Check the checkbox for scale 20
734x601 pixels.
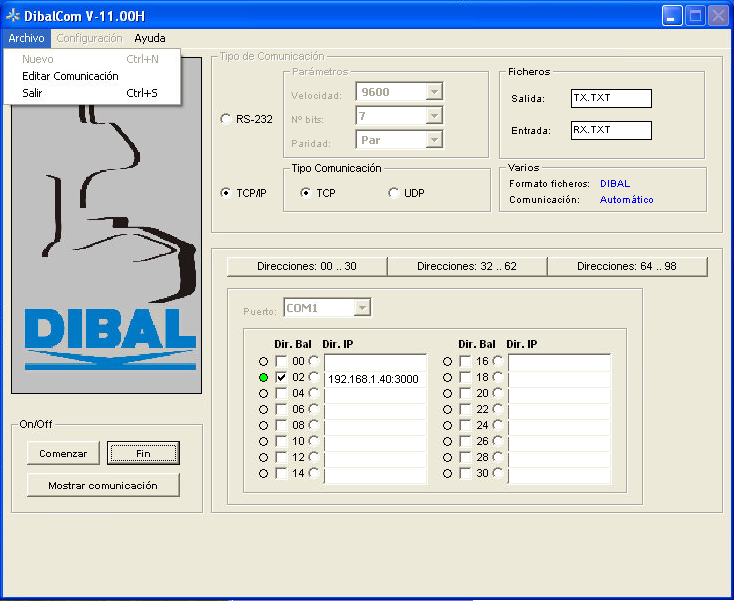coord(465,393)
